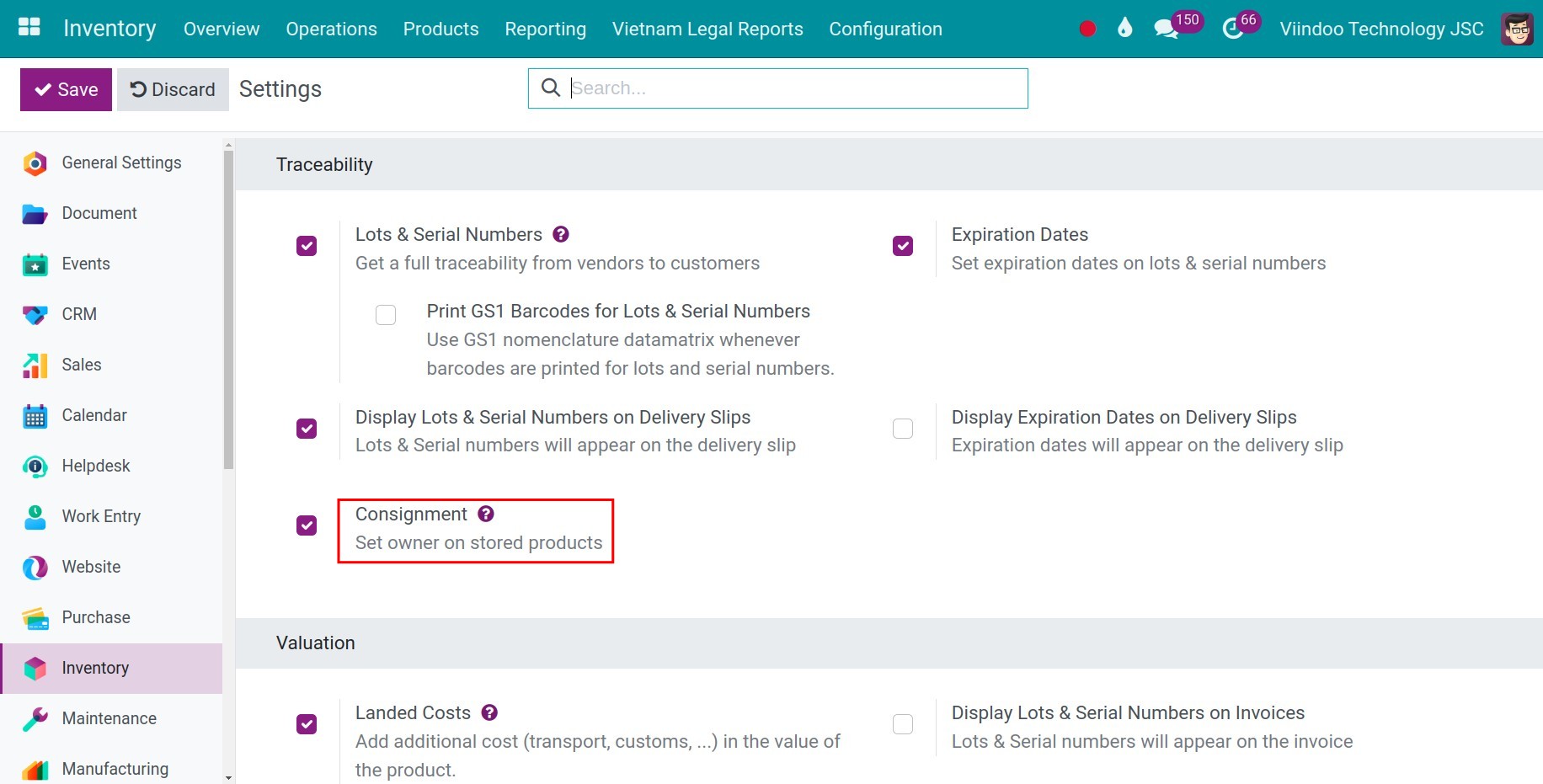This screenshot has width=1543, height=784.
Task: Open the Products menu
Action: pyautogui.click(x=440, y=29)
